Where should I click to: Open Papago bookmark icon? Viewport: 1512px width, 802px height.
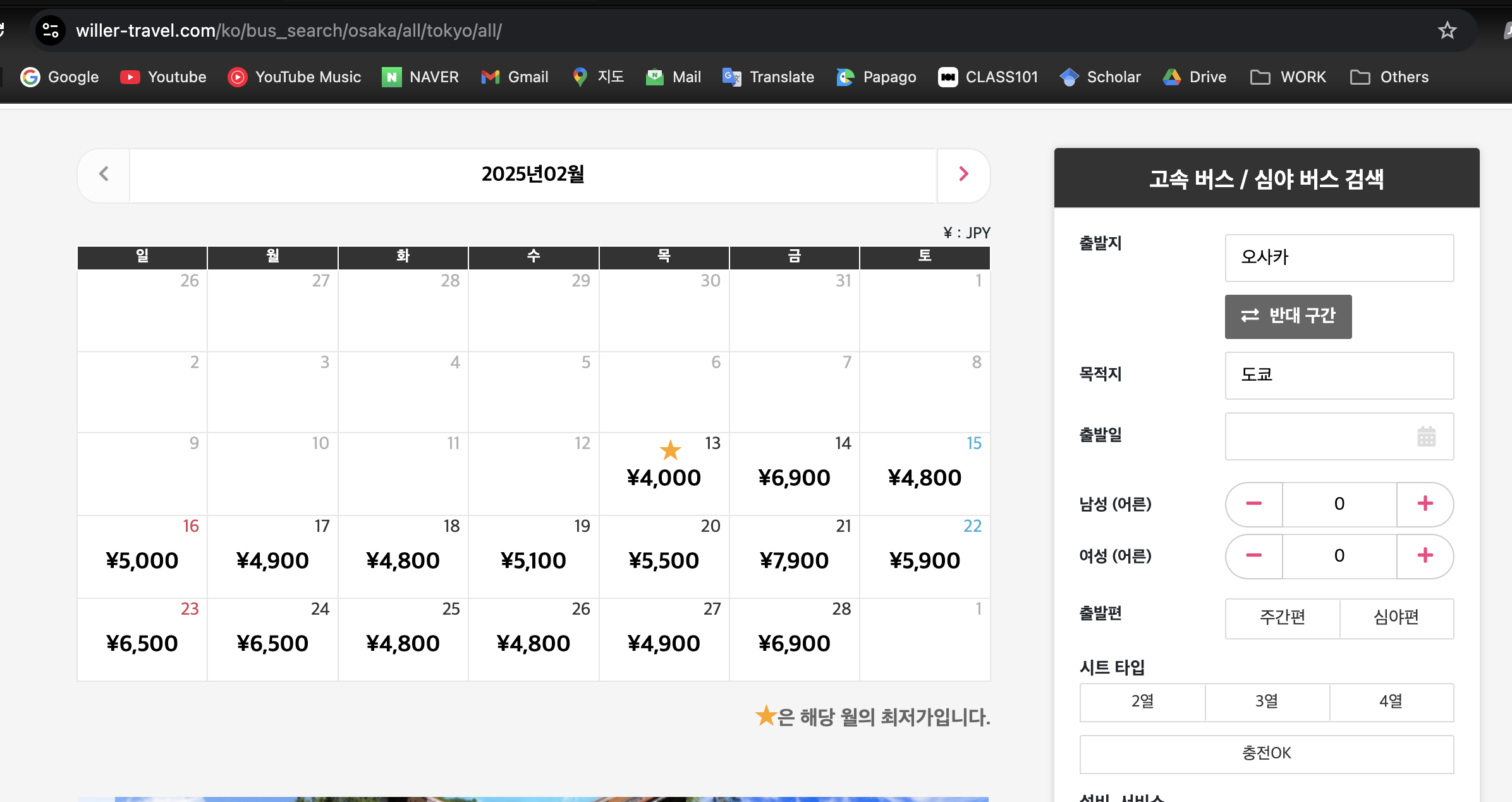pos(845,77)
